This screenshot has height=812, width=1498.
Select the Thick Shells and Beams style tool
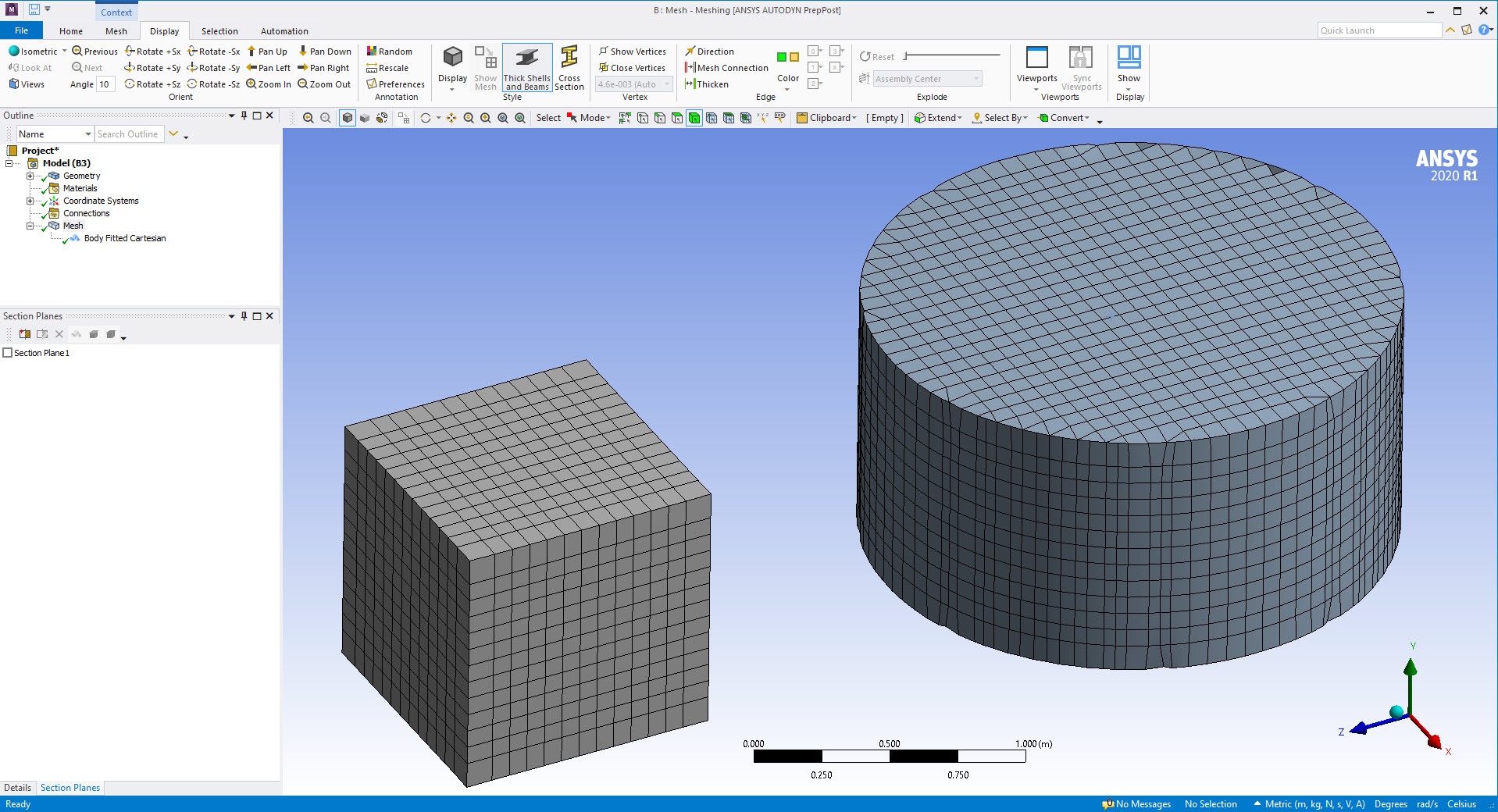click(526, 68)
